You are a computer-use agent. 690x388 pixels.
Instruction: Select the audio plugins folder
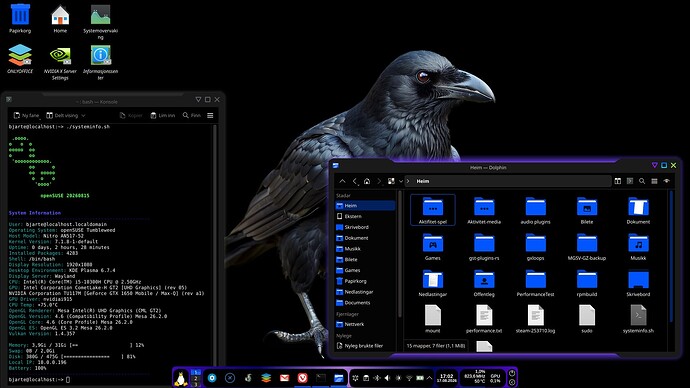(536, 210)
